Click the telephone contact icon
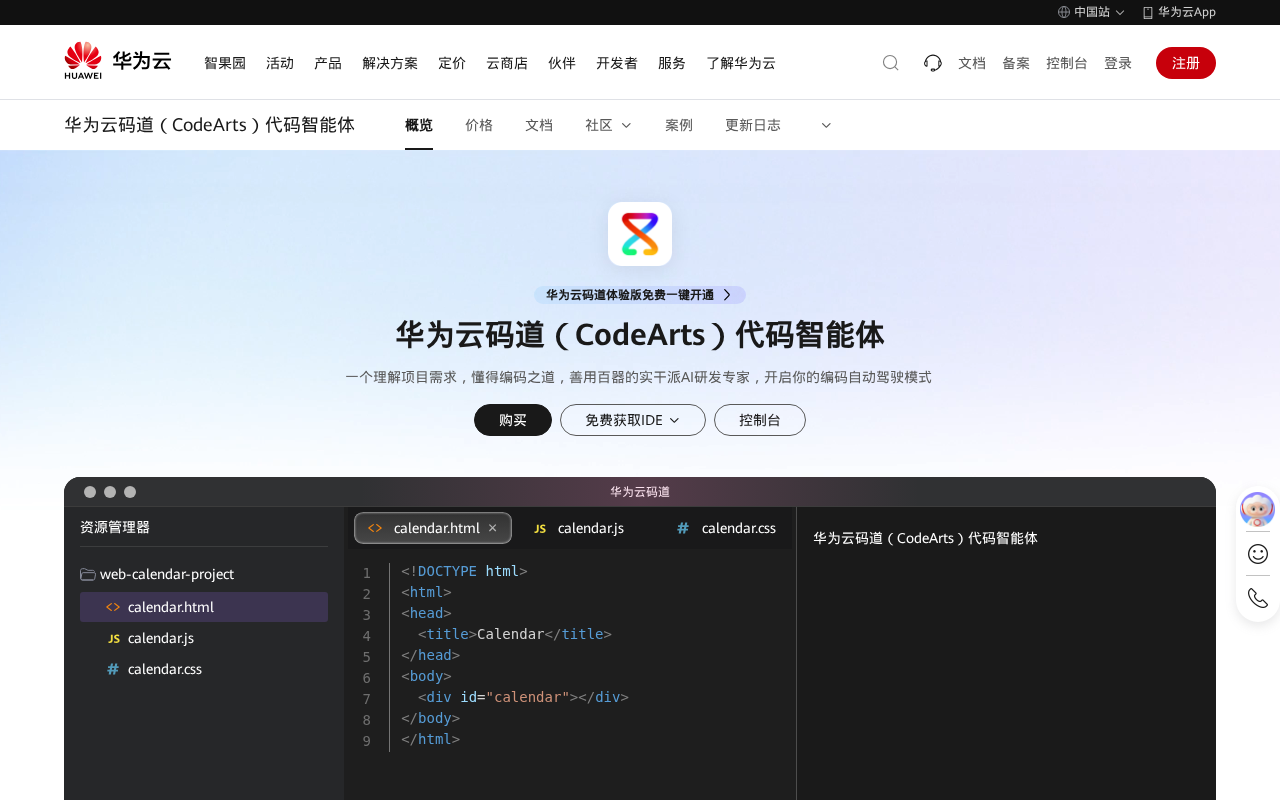 [x=1258, y=598]
